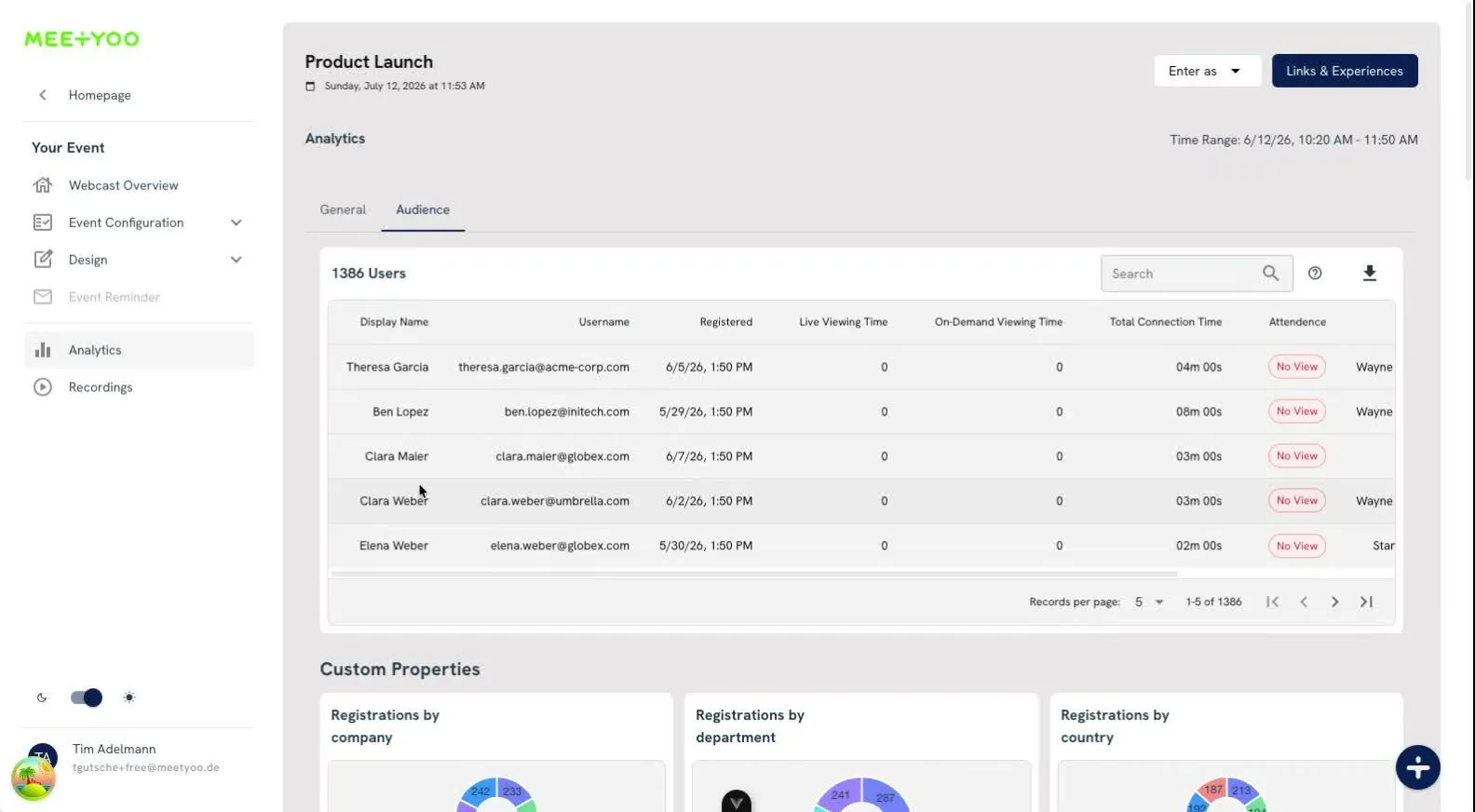Screen dimensions: 1475x812
Task: Click the magnifier icon in Search field
Action: click(x=1270, y=273)
